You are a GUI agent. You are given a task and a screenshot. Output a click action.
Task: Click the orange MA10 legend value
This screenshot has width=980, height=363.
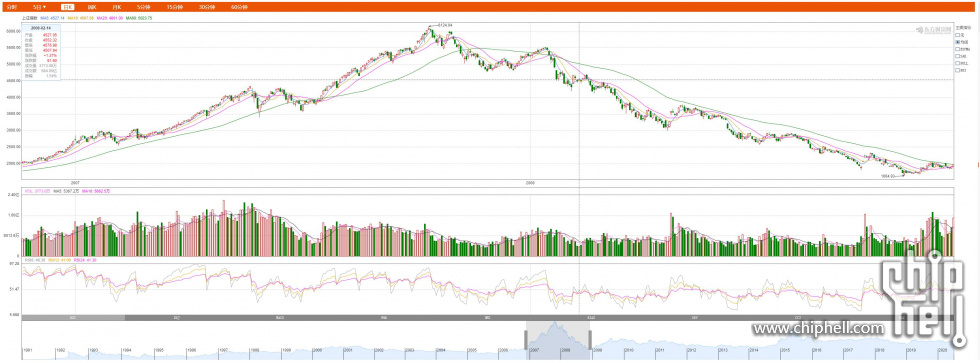(81, 18)
